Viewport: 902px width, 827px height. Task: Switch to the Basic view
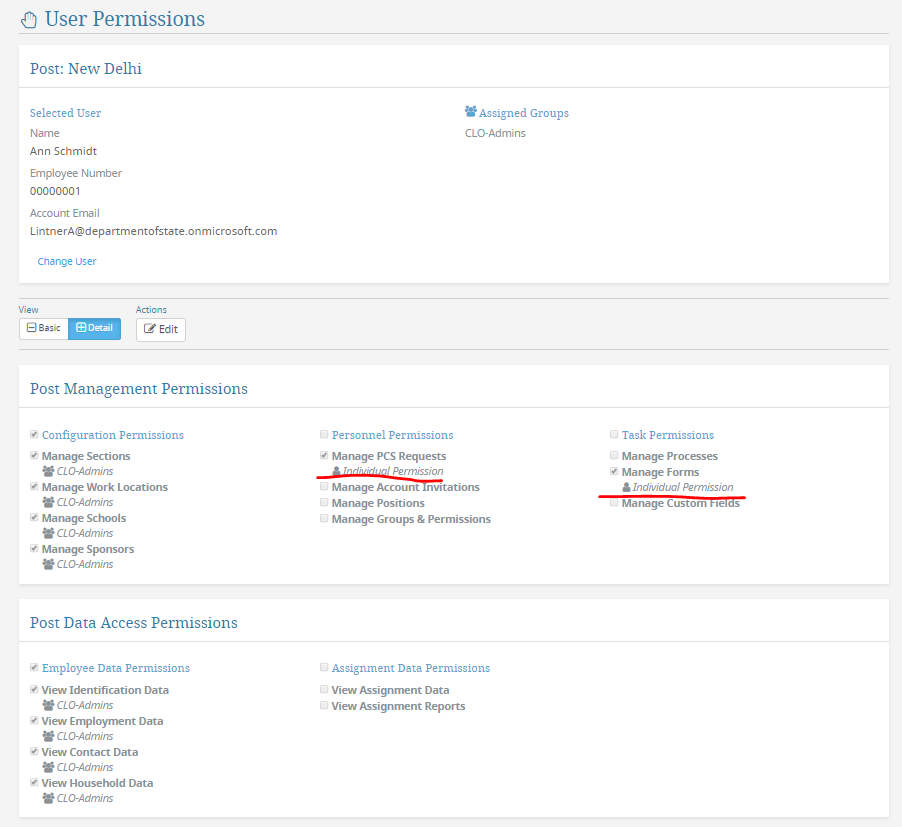point(44,328)
